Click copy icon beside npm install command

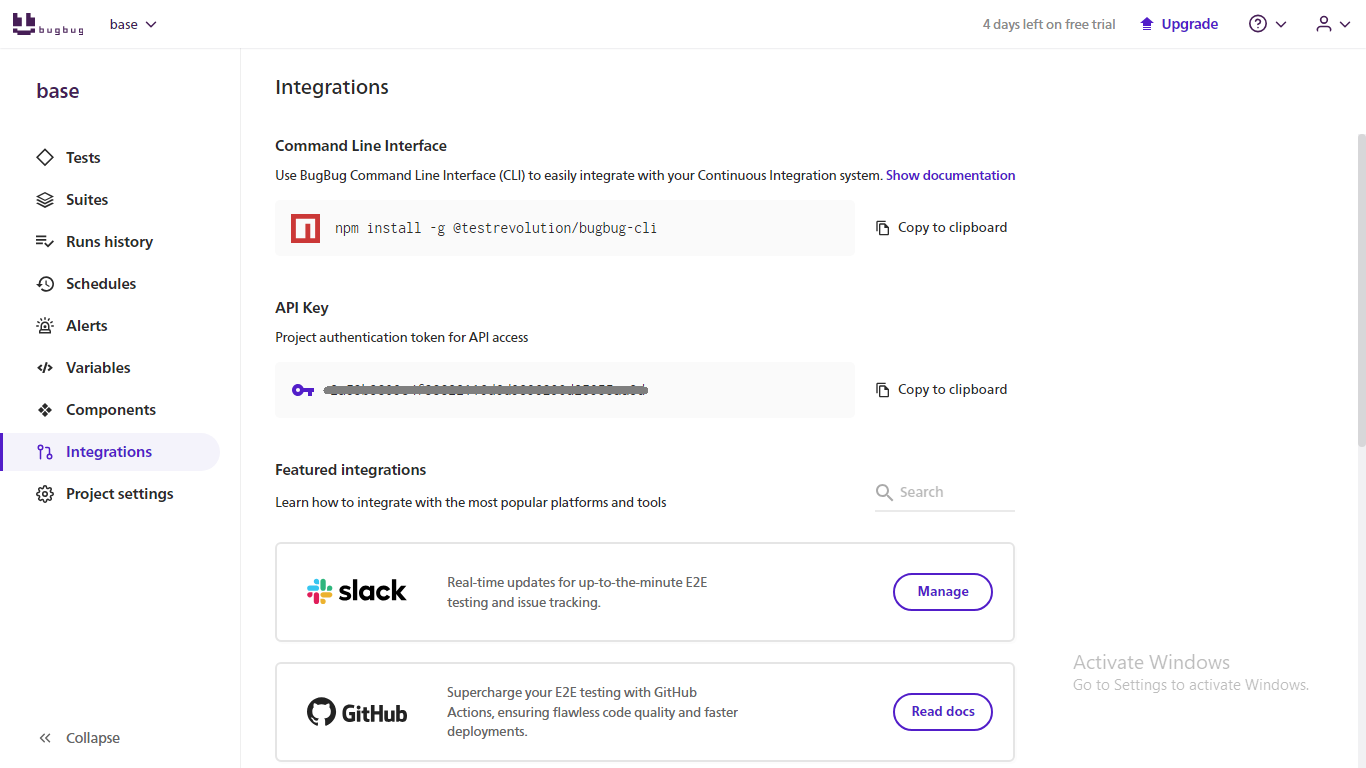coord(883,228)
